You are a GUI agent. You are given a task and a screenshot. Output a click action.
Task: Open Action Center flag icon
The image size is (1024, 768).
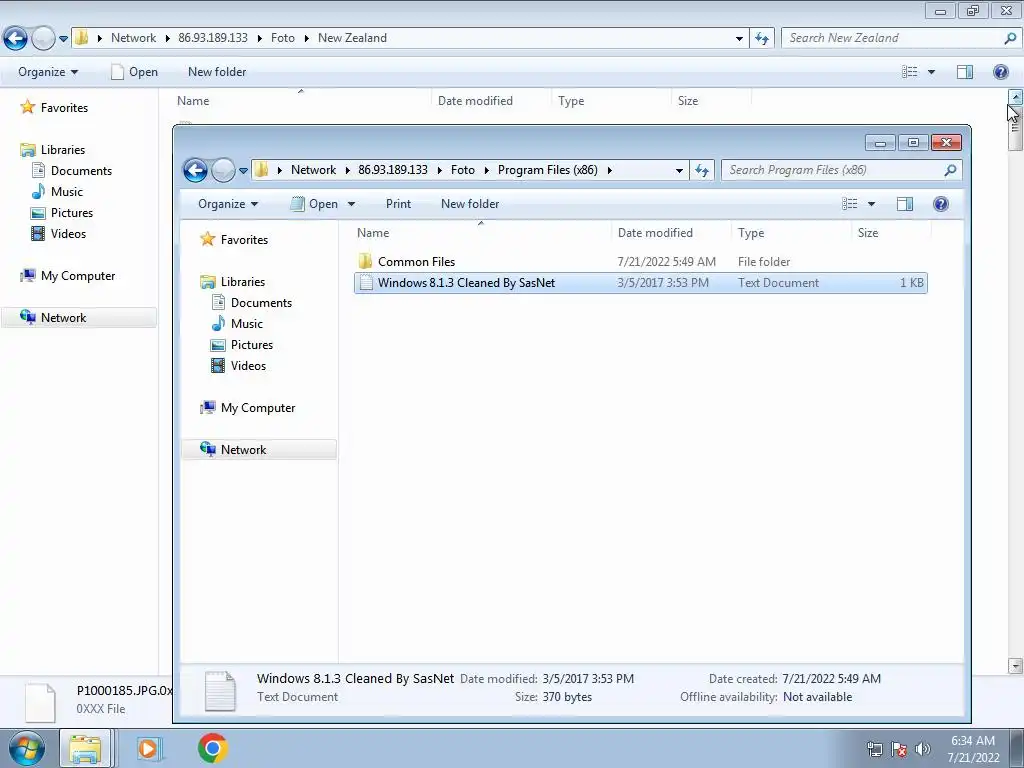tap(899, 748)
